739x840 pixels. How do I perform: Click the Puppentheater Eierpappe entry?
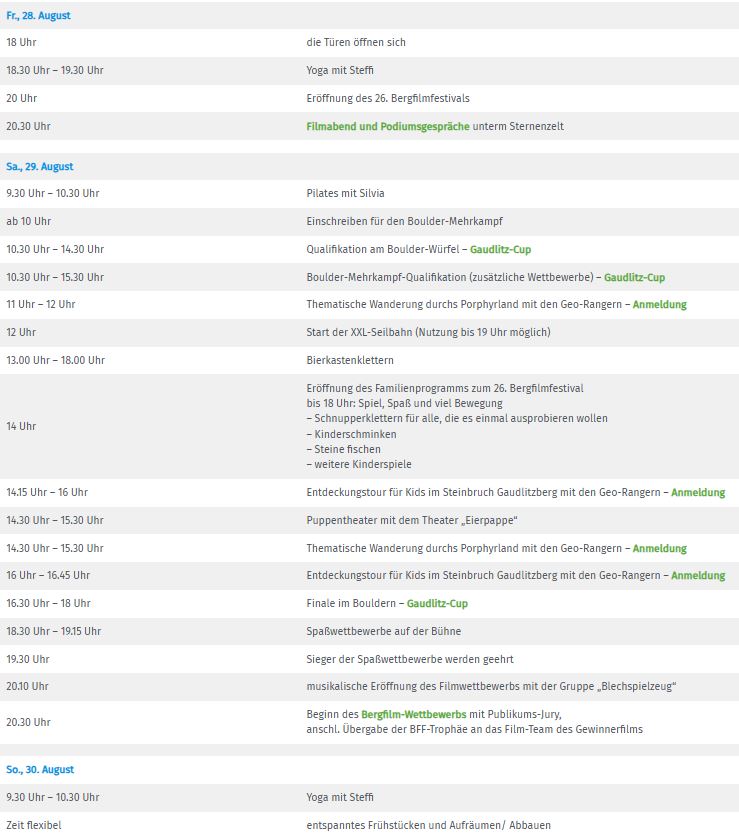[x=412, y=520]
